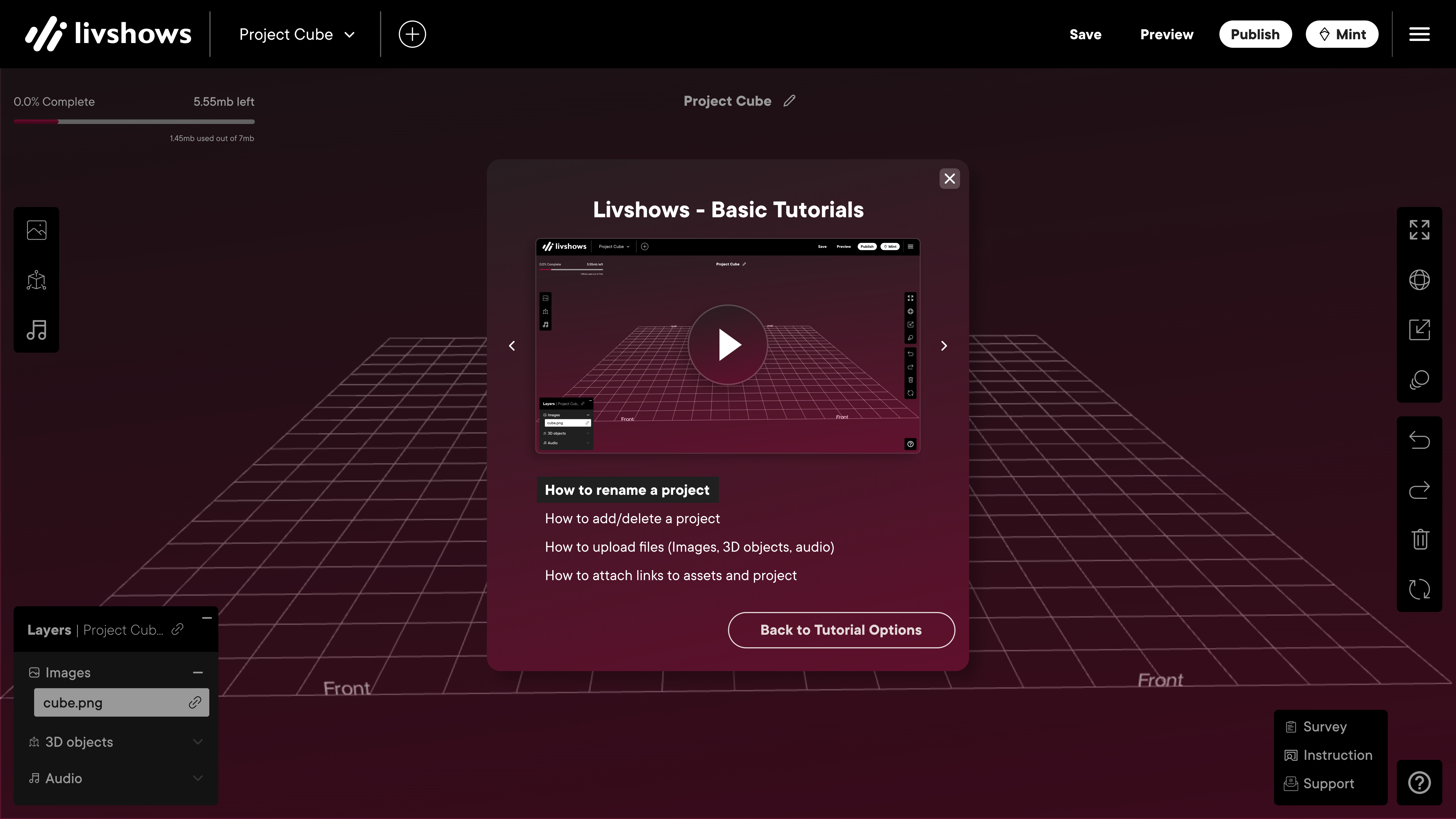Screen dimensions: 1456x819
Task: Click the link icon on cube.png
Action: point(195,703)
